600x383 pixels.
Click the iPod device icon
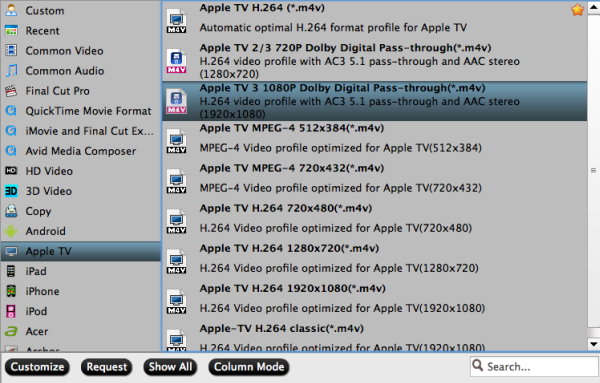click(11, 311)
